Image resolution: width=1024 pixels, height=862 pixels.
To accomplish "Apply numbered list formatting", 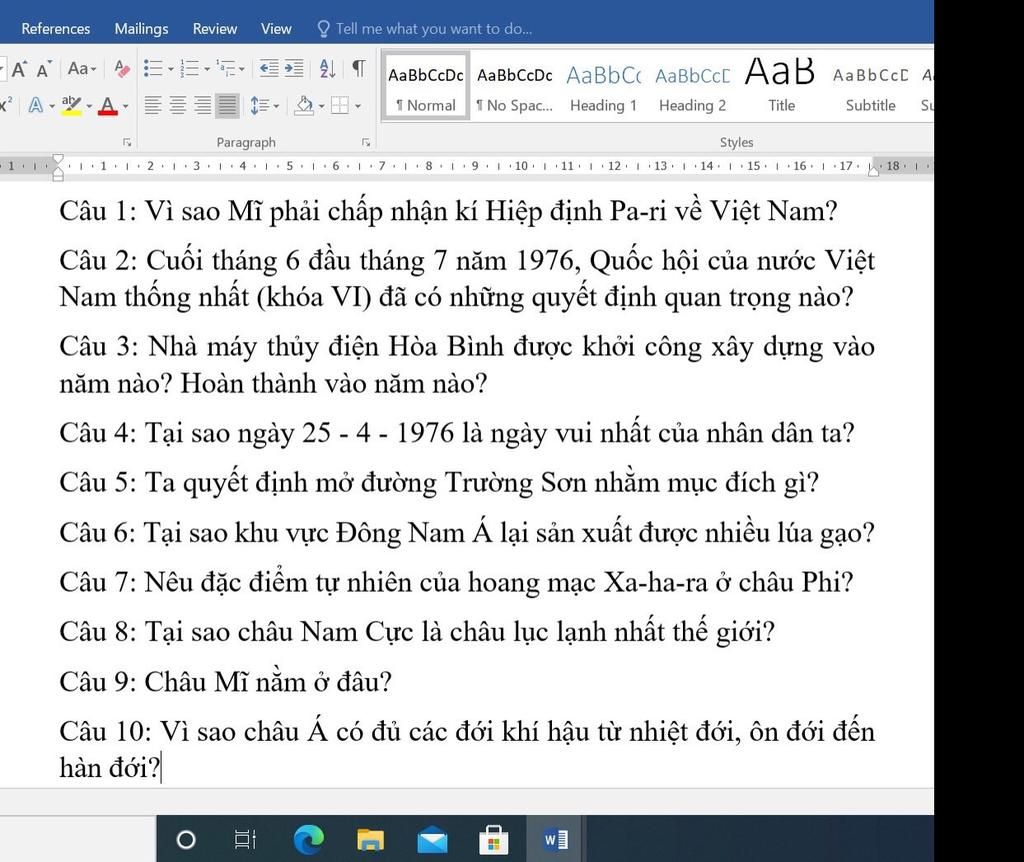I will pyautogui.click(x=189, y=68).
